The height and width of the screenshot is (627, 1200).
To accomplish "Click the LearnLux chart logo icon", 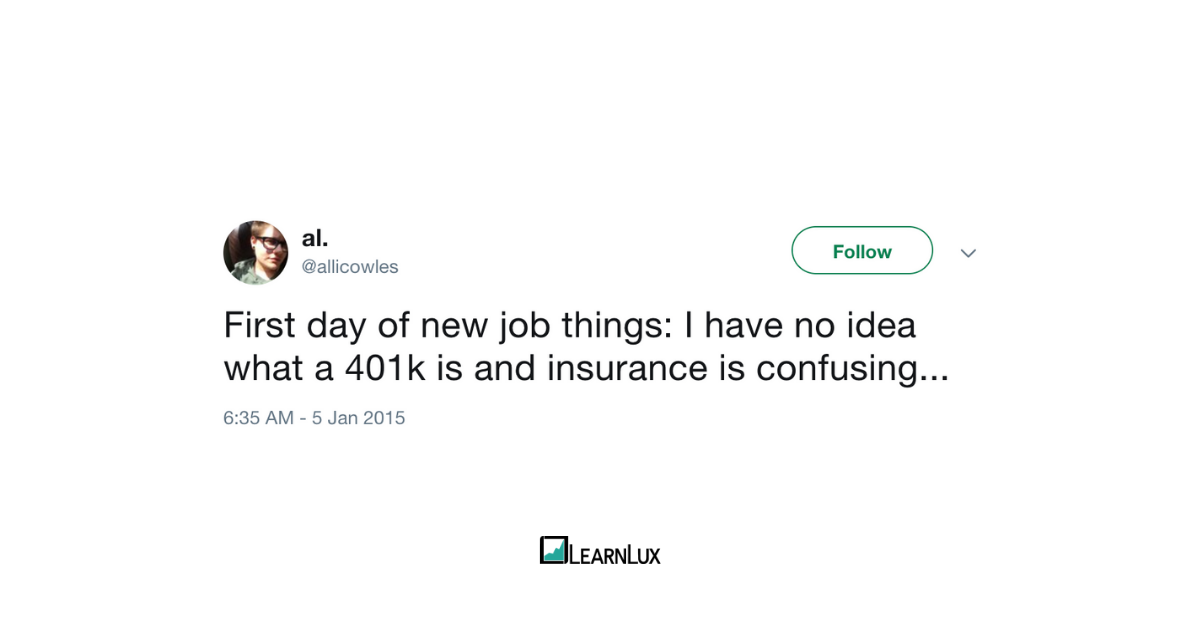I will pyautogui.click(x=554, y=550).
